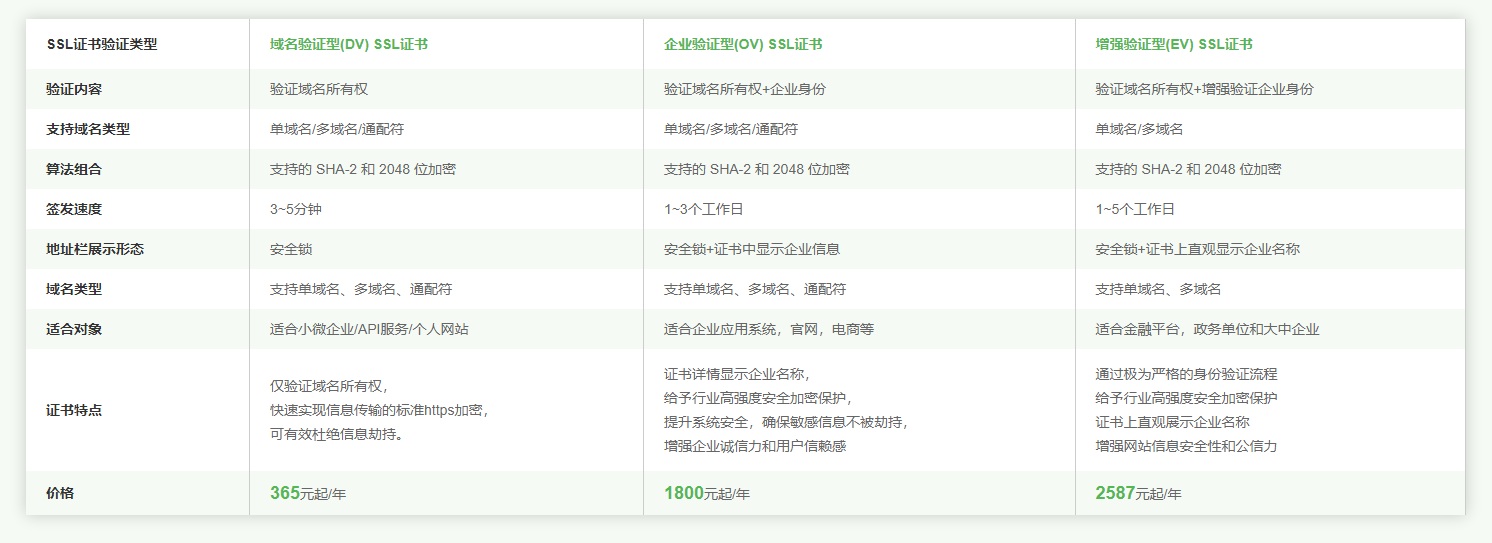Image resolution: width=1492 pixels, height=543 pixels.
Task: Click the 支持域名类型 row label
Action: tap(88, 129)
